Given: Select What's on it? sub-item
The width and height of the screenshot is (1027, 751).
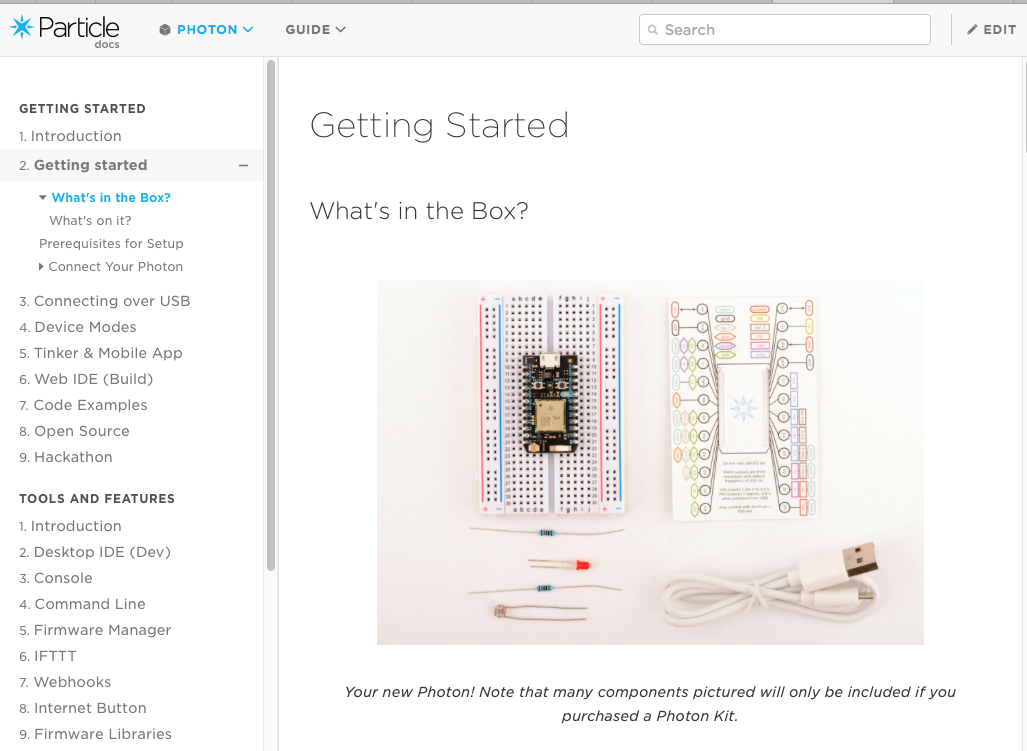Looking at the screenshot, I should [90, 221].
